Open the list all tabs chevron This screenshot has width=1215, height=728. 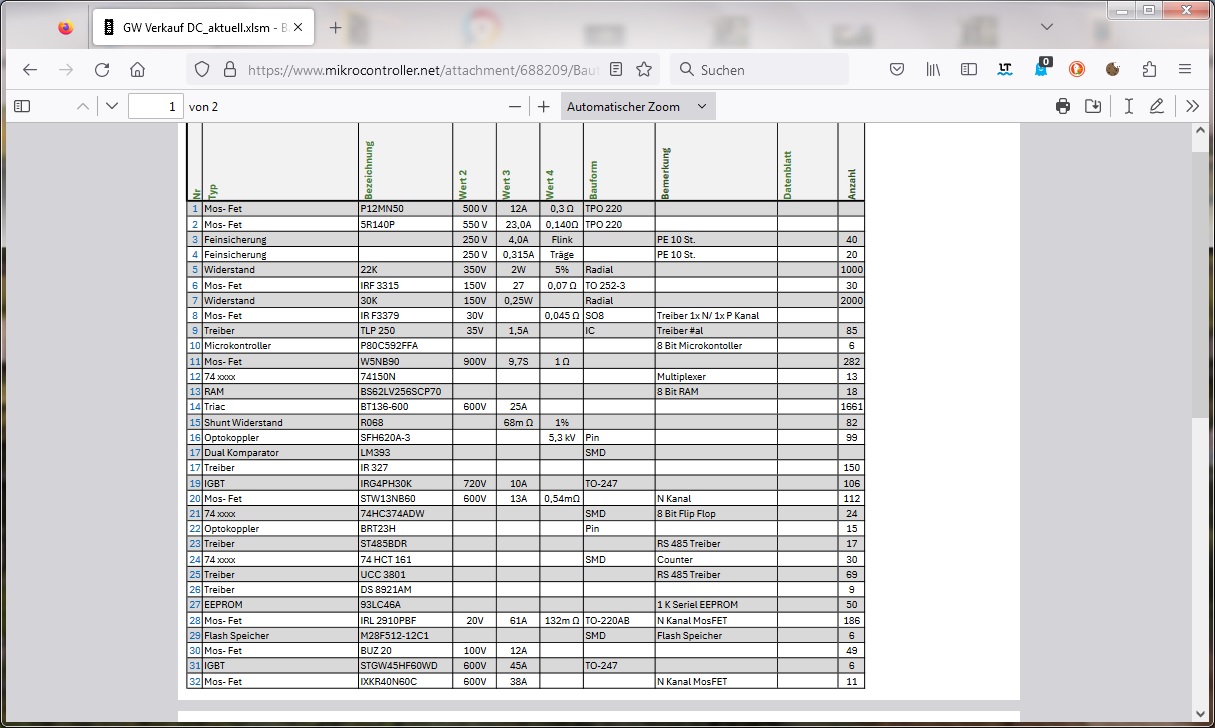point(1047,27)
